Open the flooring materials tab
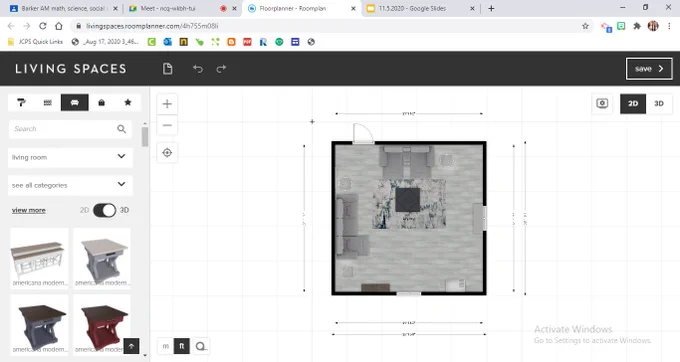Viewport: 680px width, 362px height. (x=48, y=102)
